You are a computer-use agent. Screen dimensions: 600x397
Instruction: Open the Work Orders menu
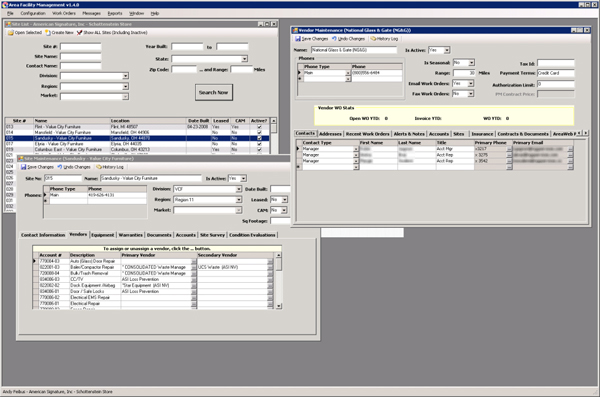64,13
